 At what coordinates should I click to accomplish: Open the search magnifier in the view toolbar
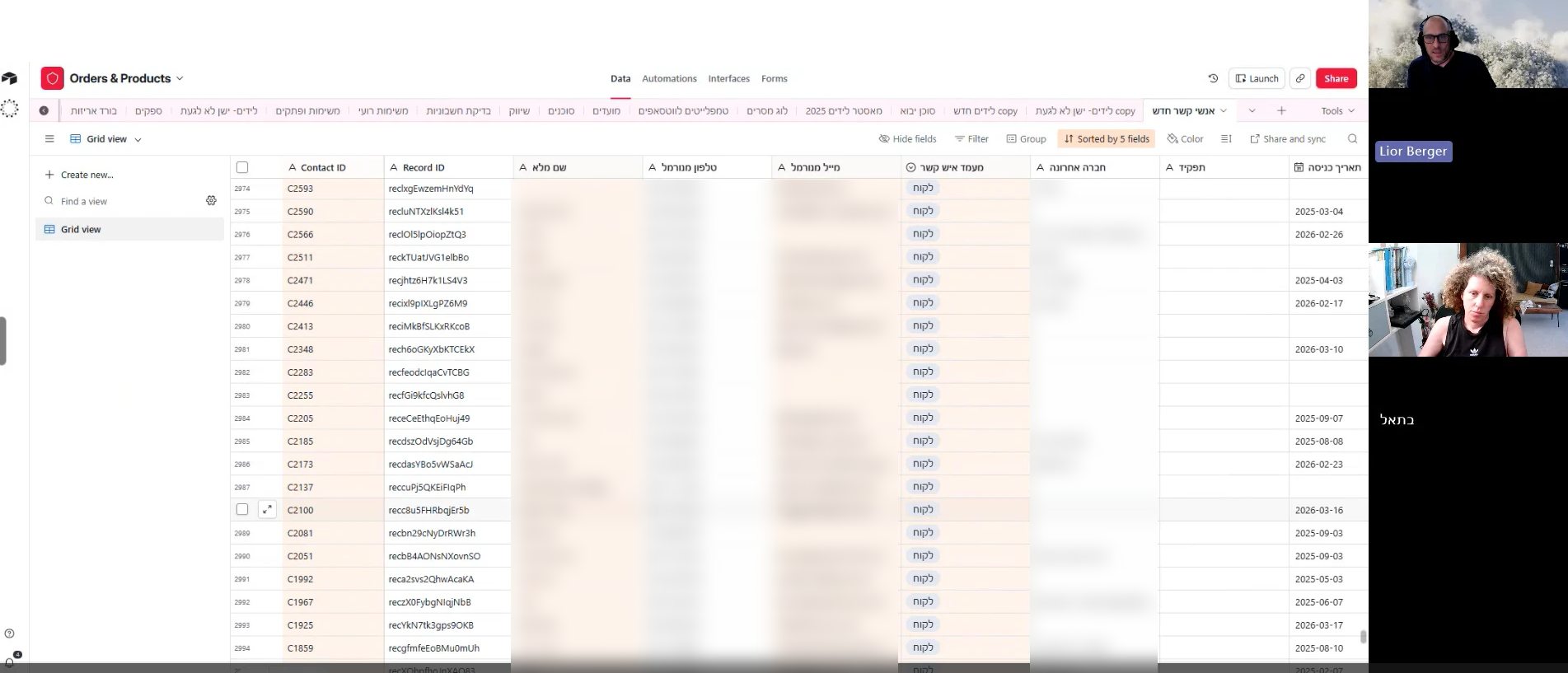click(1352, 138)
